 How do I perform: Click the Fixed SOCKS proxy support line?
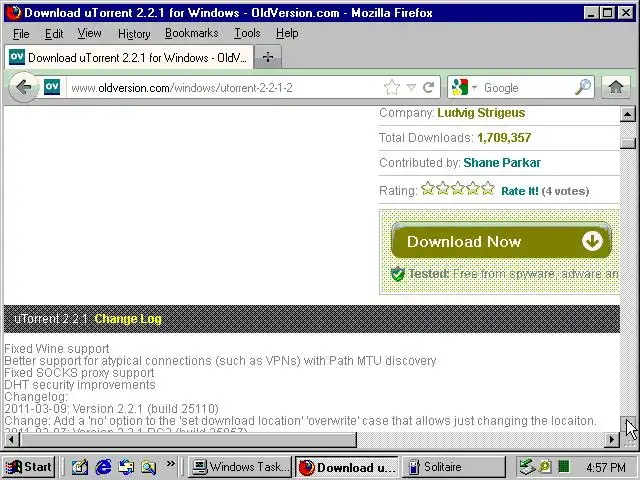coord(79,373)
